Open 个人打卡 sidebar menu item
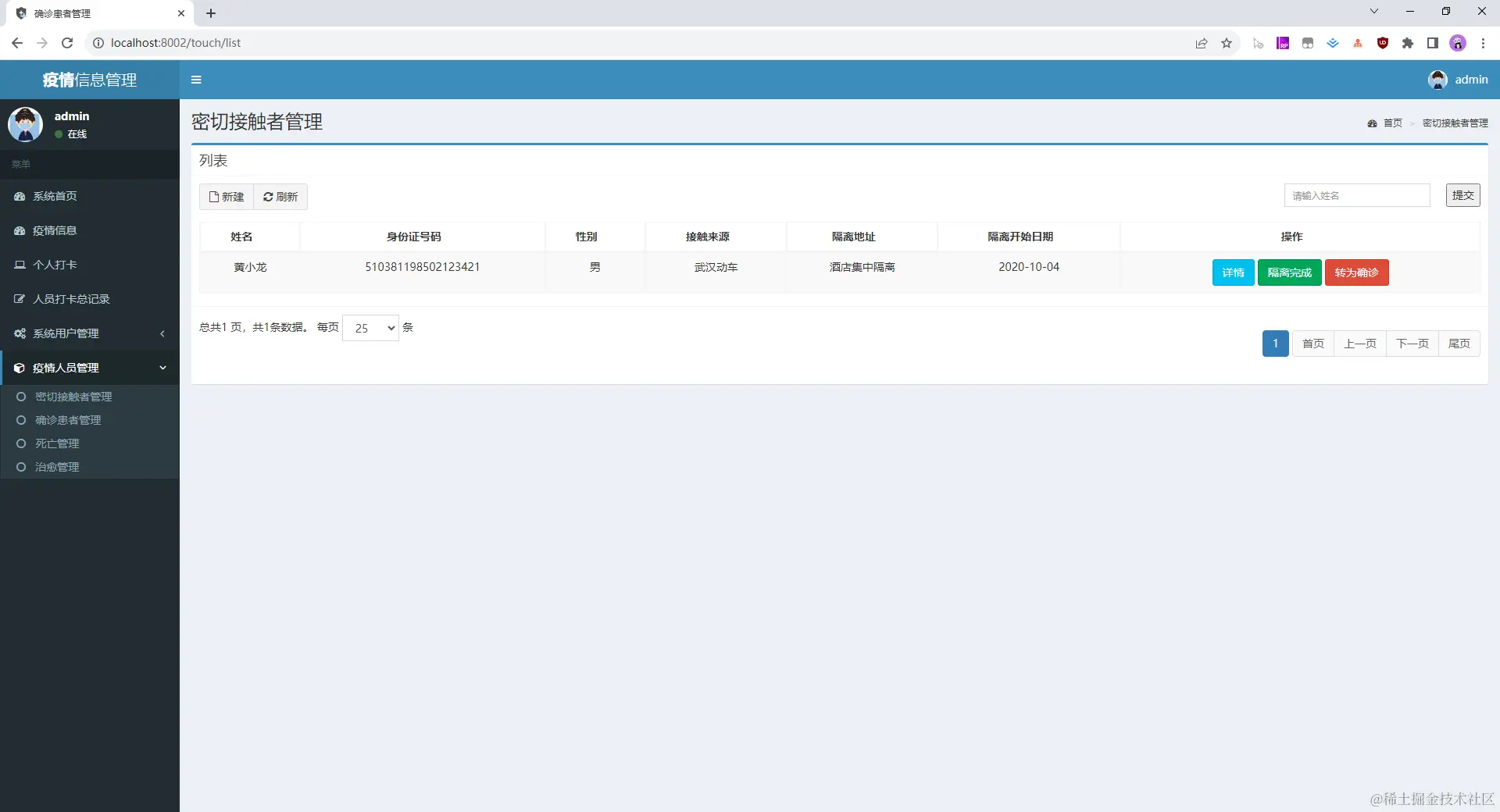Screen dimensions: 1500x812 [90, 265]
